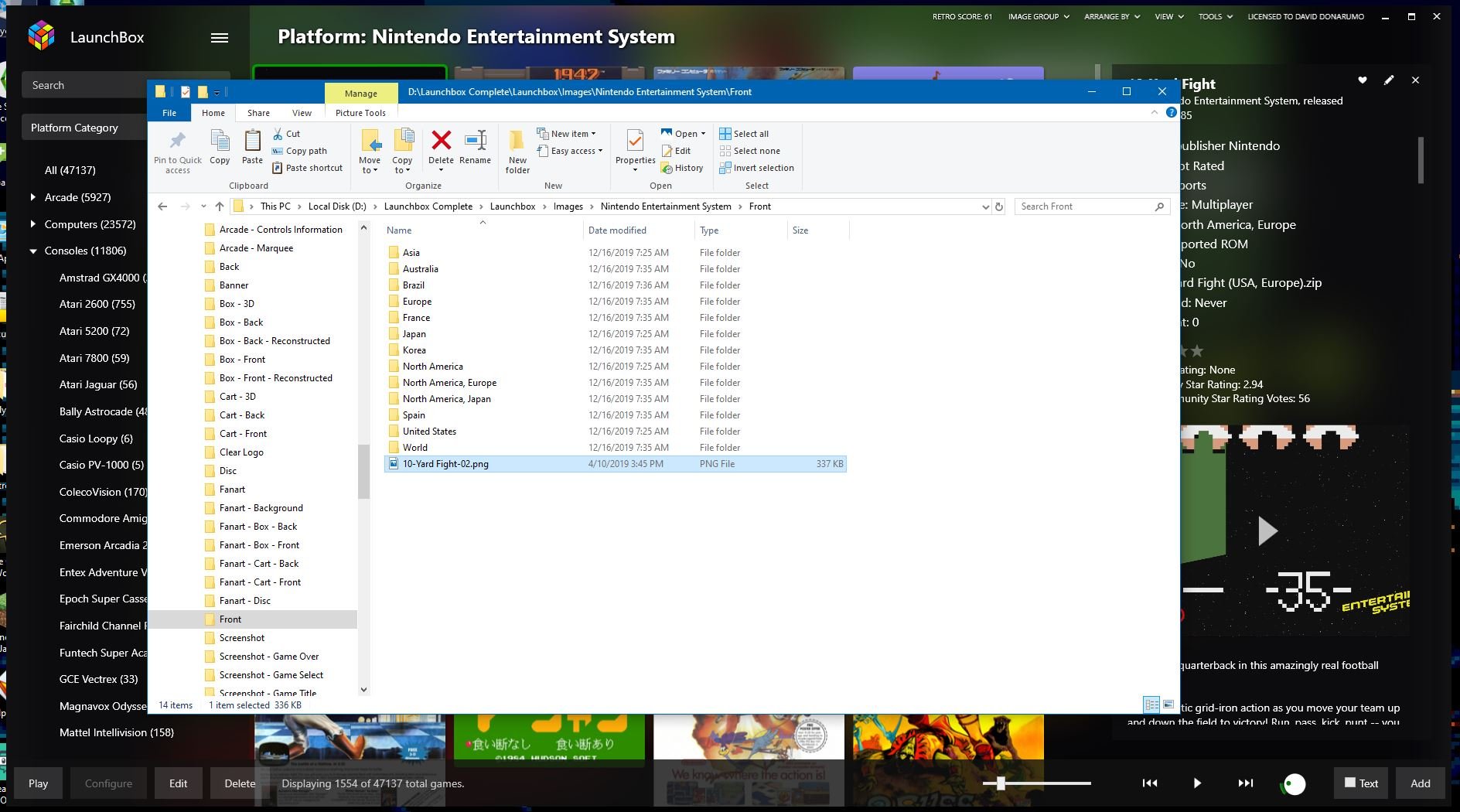The height and width of the screenshot is (812, 1460).
Task: Click the Manage contextual tab
Action: 361,93
